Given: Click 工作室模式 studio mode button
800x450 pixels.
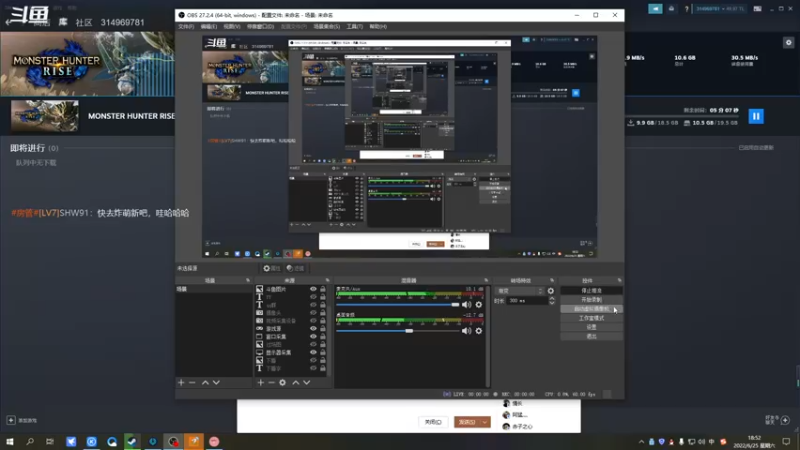Looking at the screenshot, I should (591, 318).
